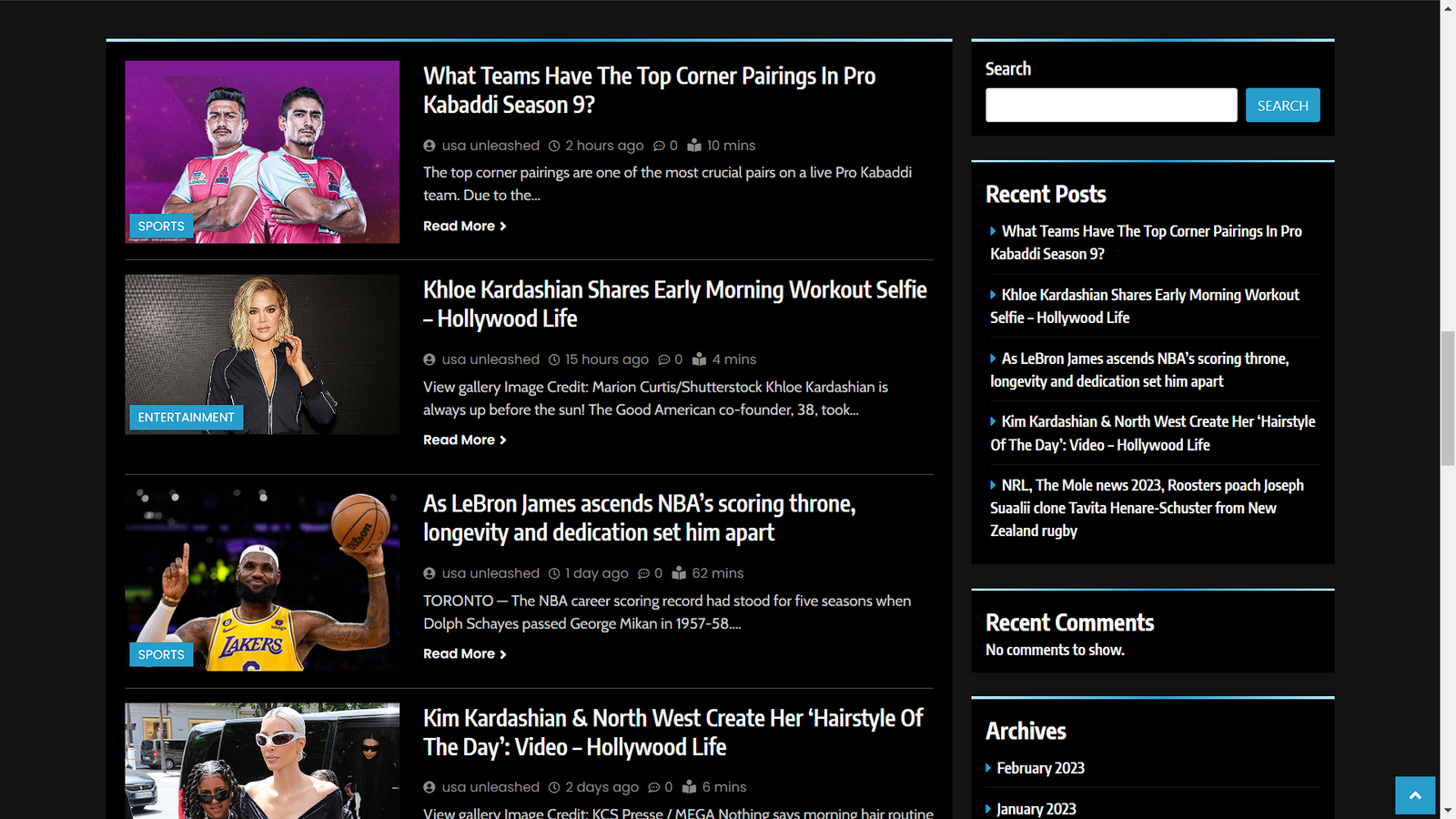Click '10 mins' reading time text
The image size is (1456, 819).
731,146
